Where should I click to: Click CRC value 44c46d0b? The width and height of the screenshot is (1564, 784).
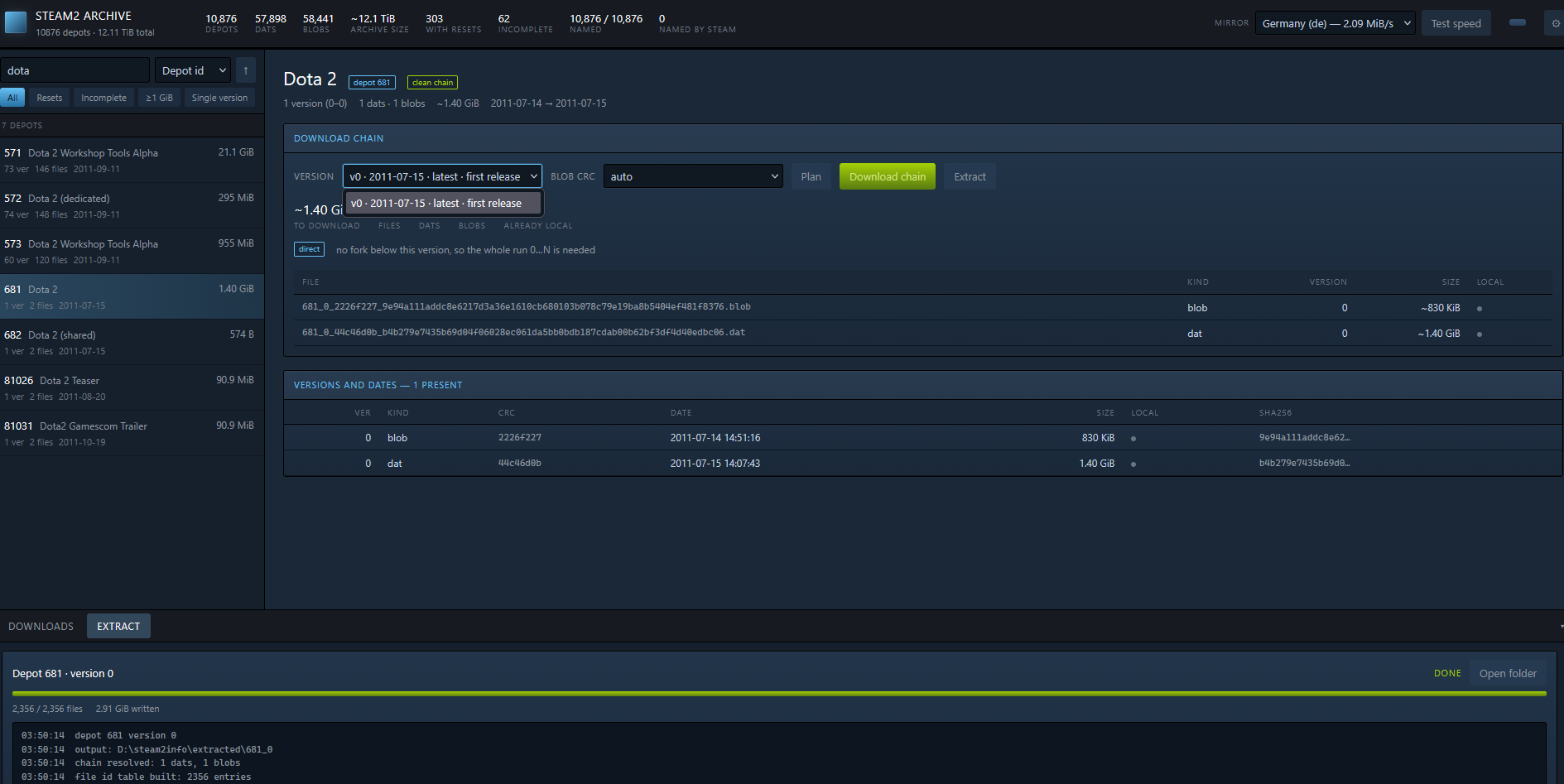point(520,464)
